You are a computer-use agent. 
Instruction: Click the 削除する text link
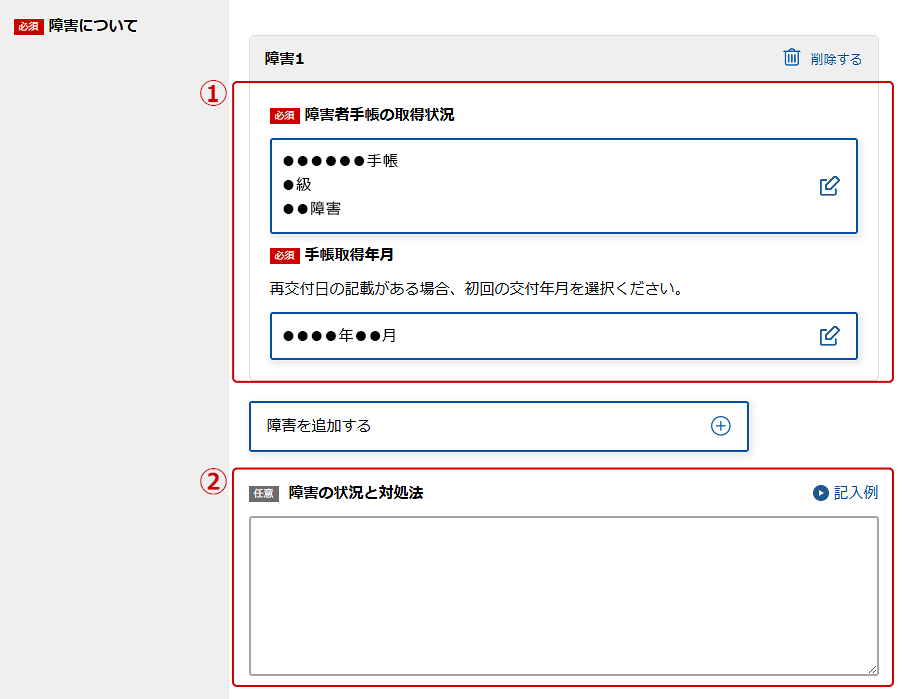click(x=836, y=59)
